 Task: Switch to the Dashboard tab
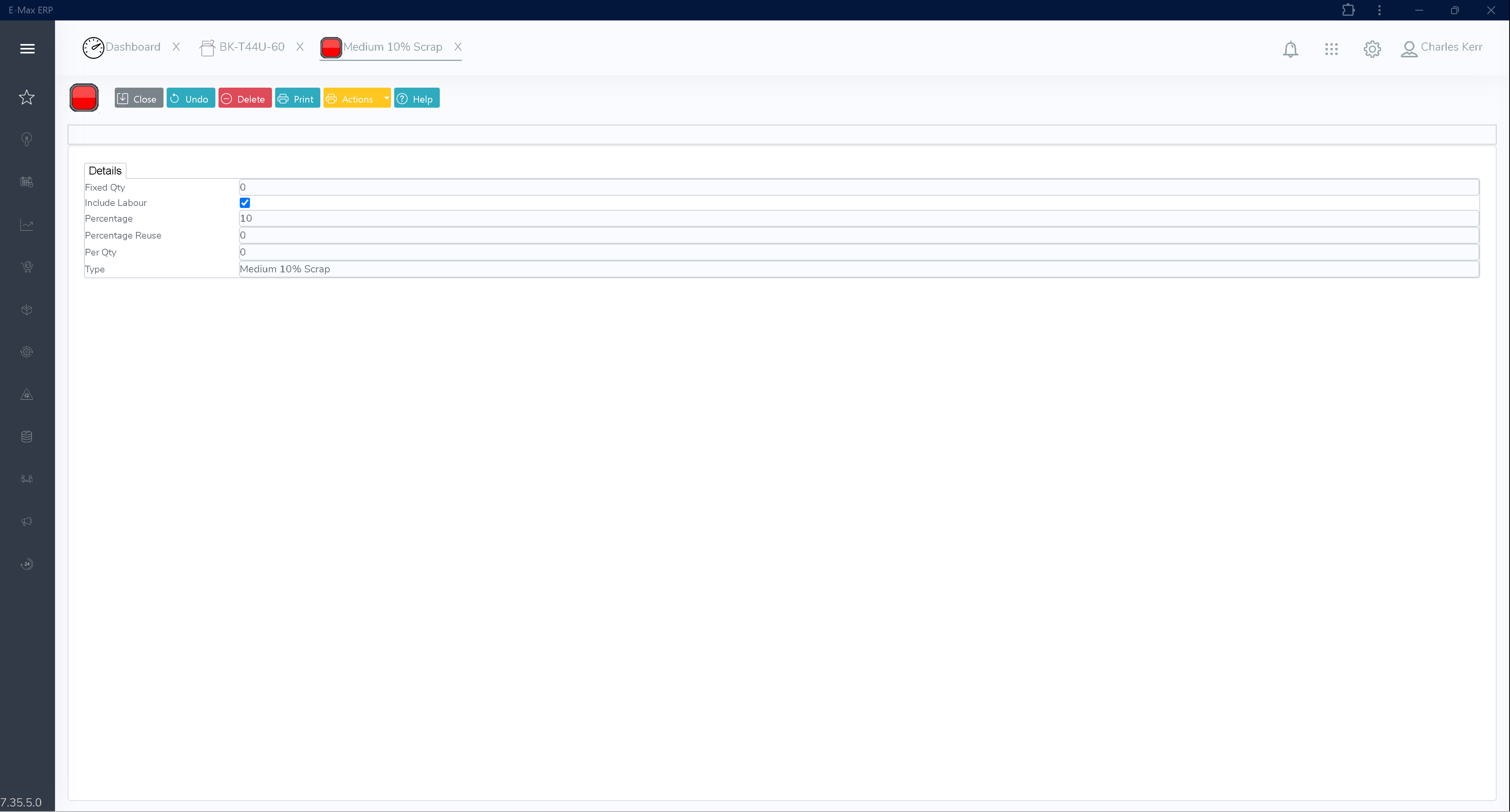click(x=134, y=47)
